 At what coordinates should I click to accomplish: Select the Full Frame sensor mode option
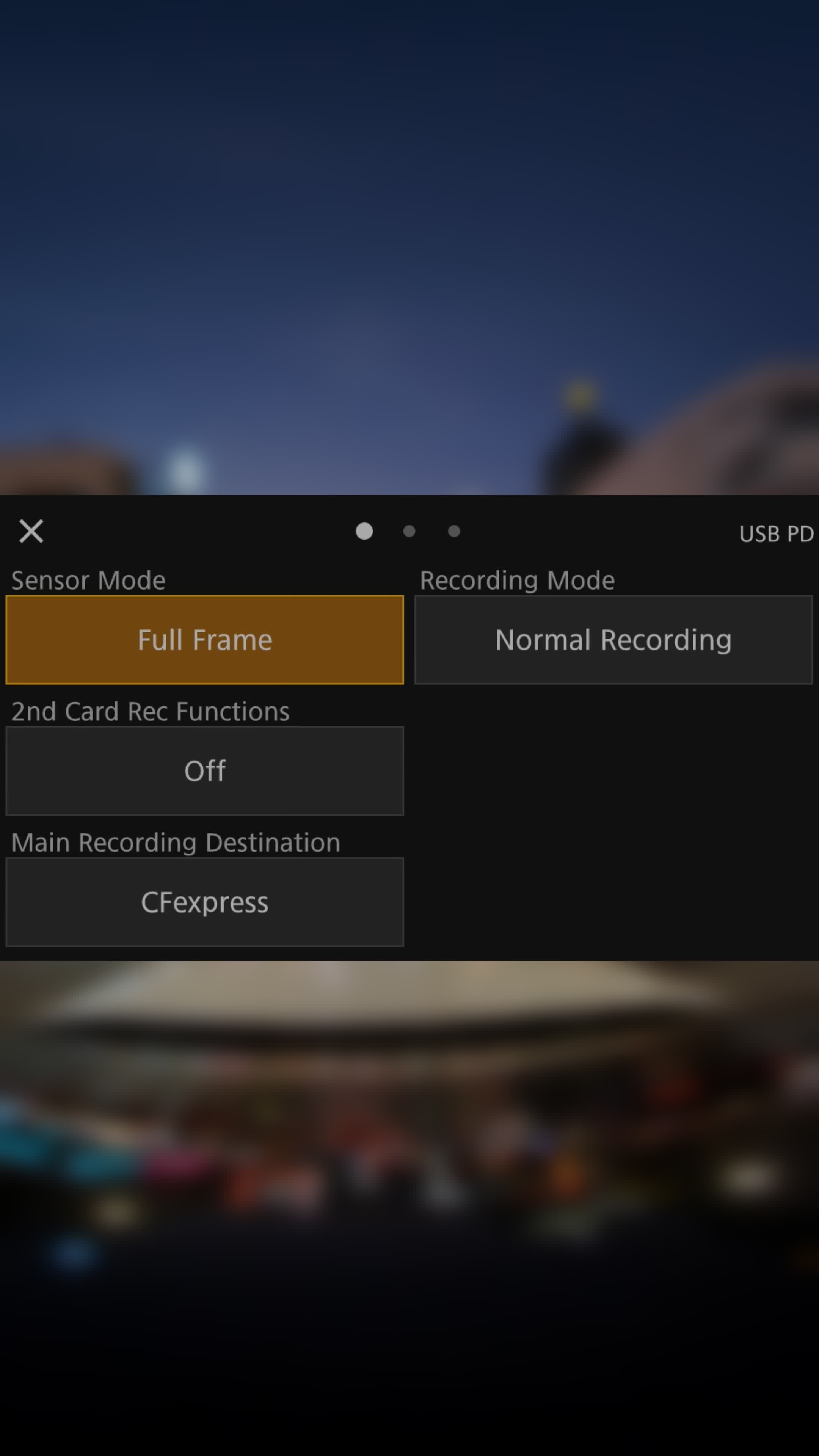205,640
